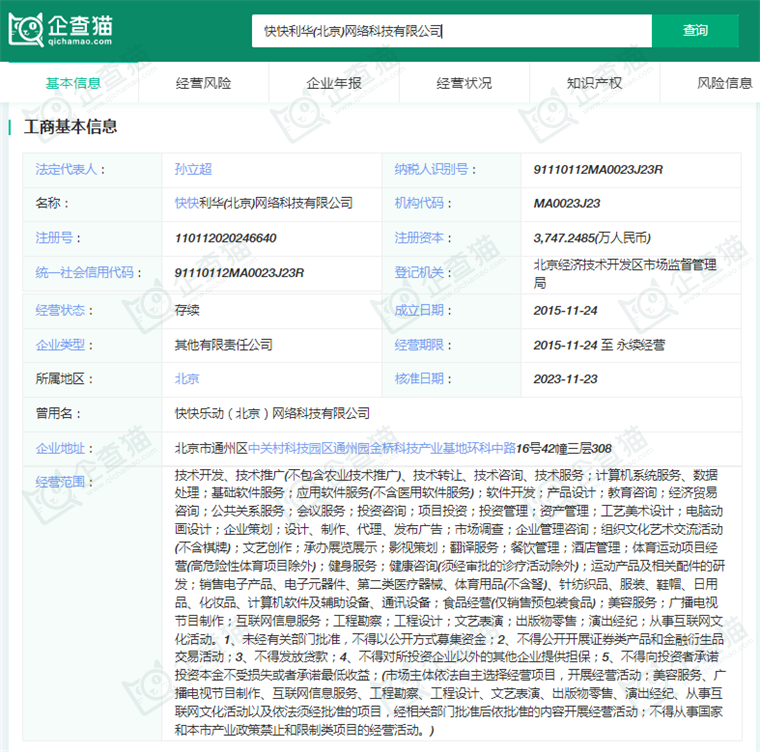This screenshot has width=760, height=752.
Task: Switch to the 经营状况 tab
Action: point(464,83)
